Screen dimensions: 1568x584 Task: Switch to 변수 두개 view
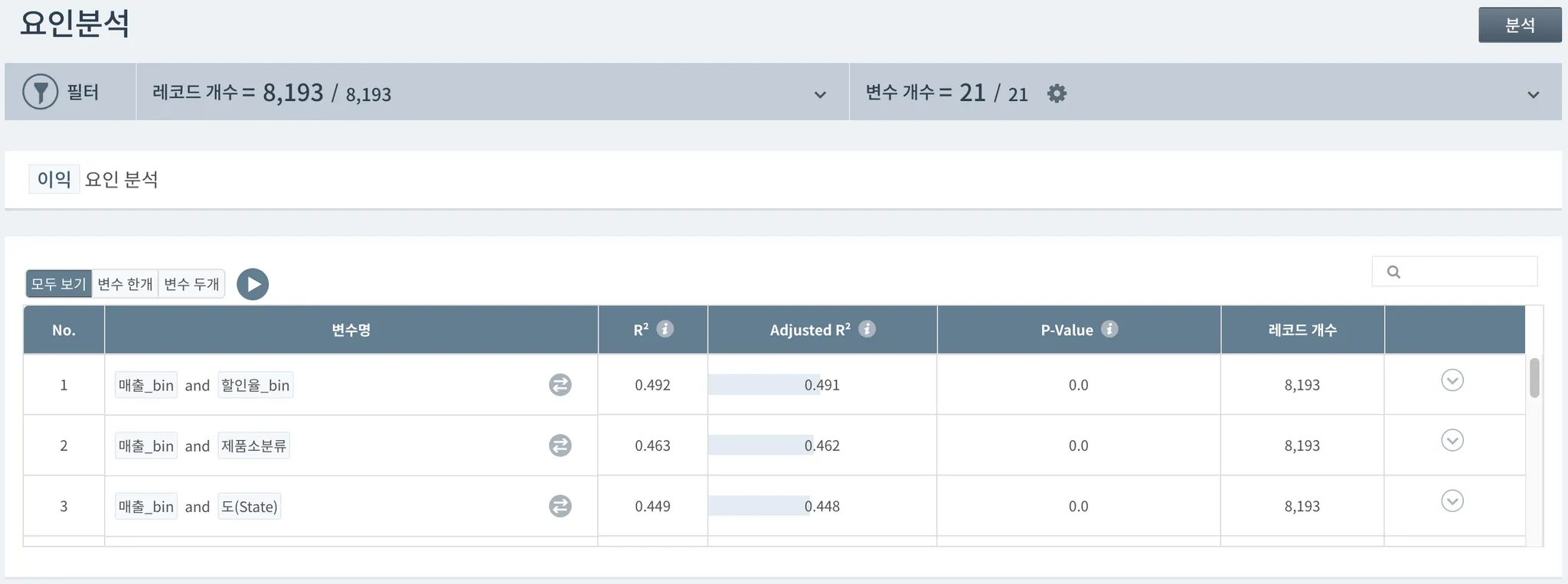tap(191, 284)
